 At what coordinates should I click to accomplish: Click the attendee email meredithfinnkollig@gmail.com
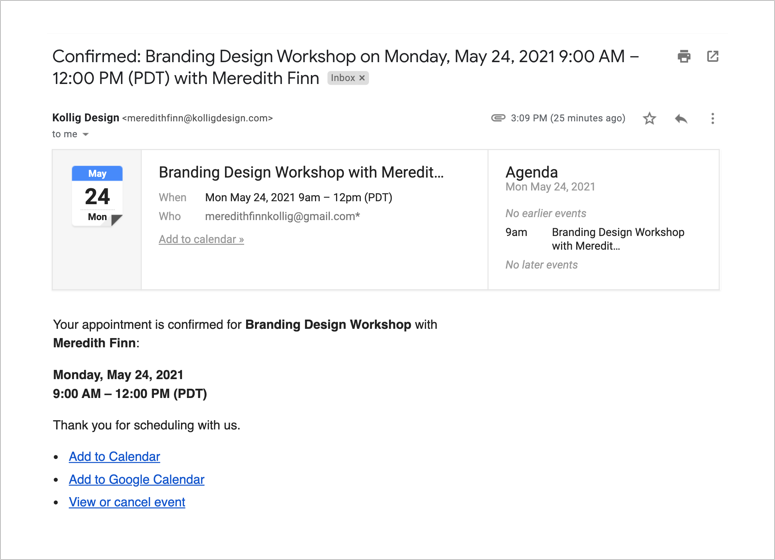(282, 217)
